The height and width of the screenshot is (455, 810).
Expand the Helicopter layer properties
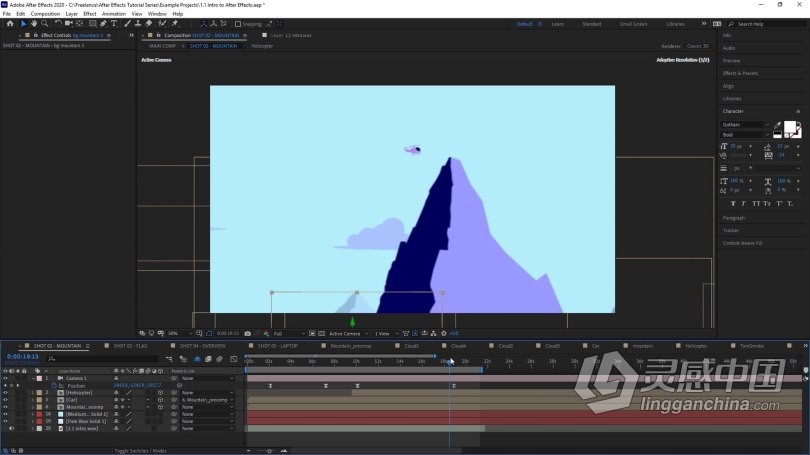pyautogui.click(x=33, y=393)
